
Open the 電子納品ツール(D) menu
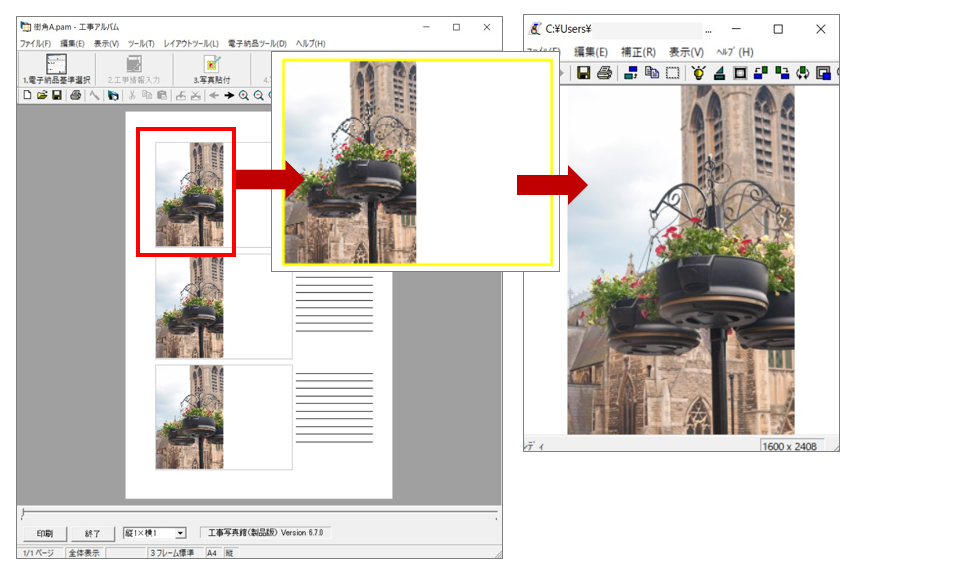point(257,44)
